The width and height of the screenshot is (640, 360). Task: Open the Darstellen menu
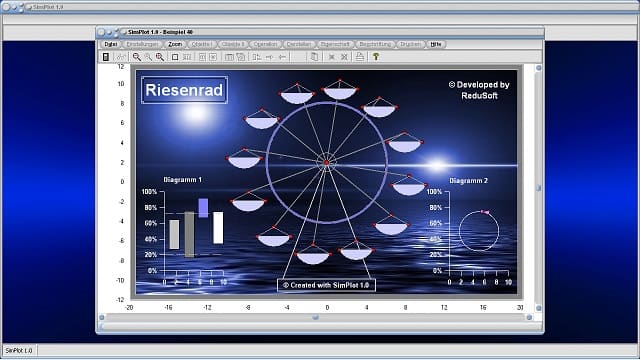(299, 44)
